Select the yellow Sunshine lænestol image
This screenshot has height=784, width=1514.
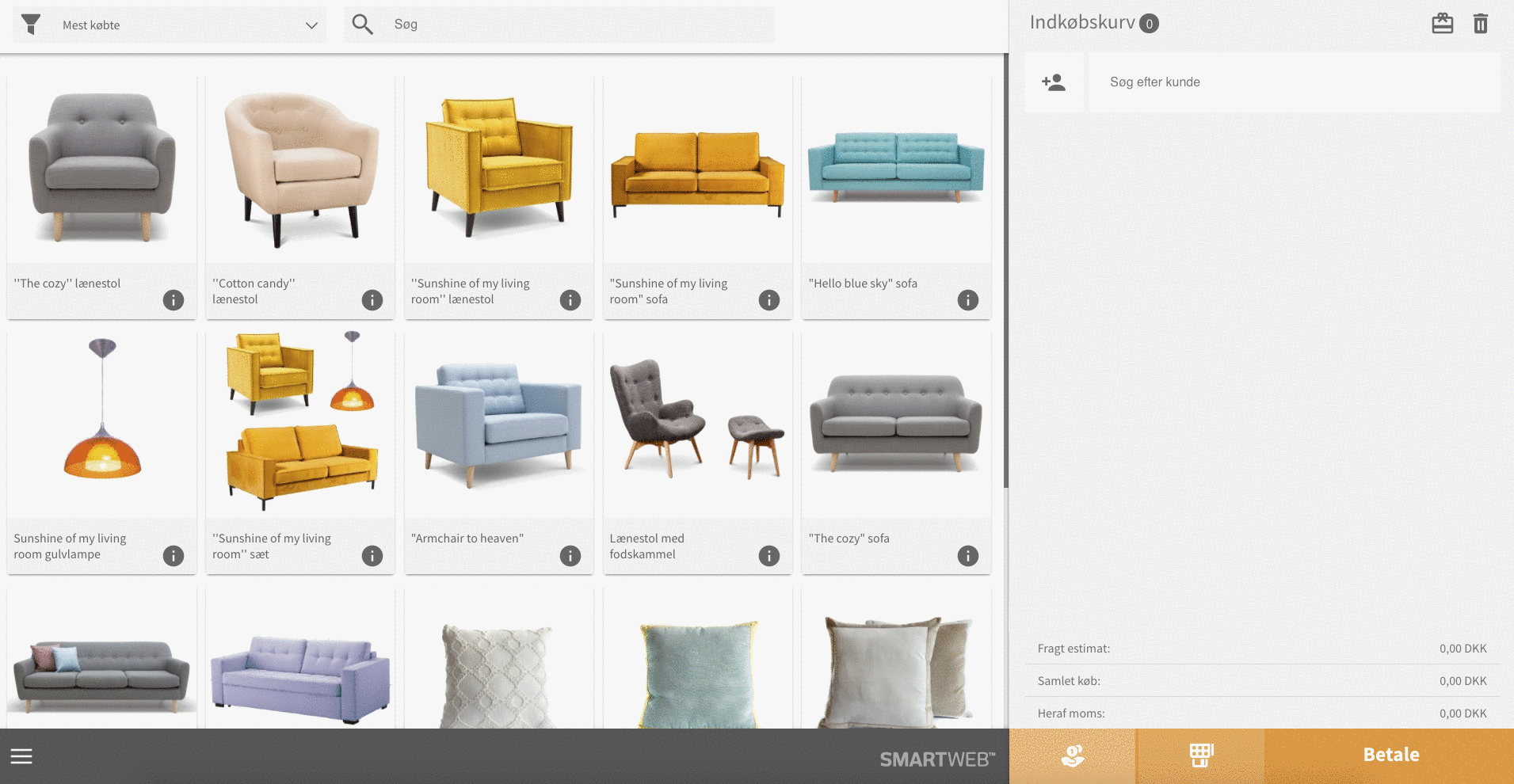click(499, 168)
